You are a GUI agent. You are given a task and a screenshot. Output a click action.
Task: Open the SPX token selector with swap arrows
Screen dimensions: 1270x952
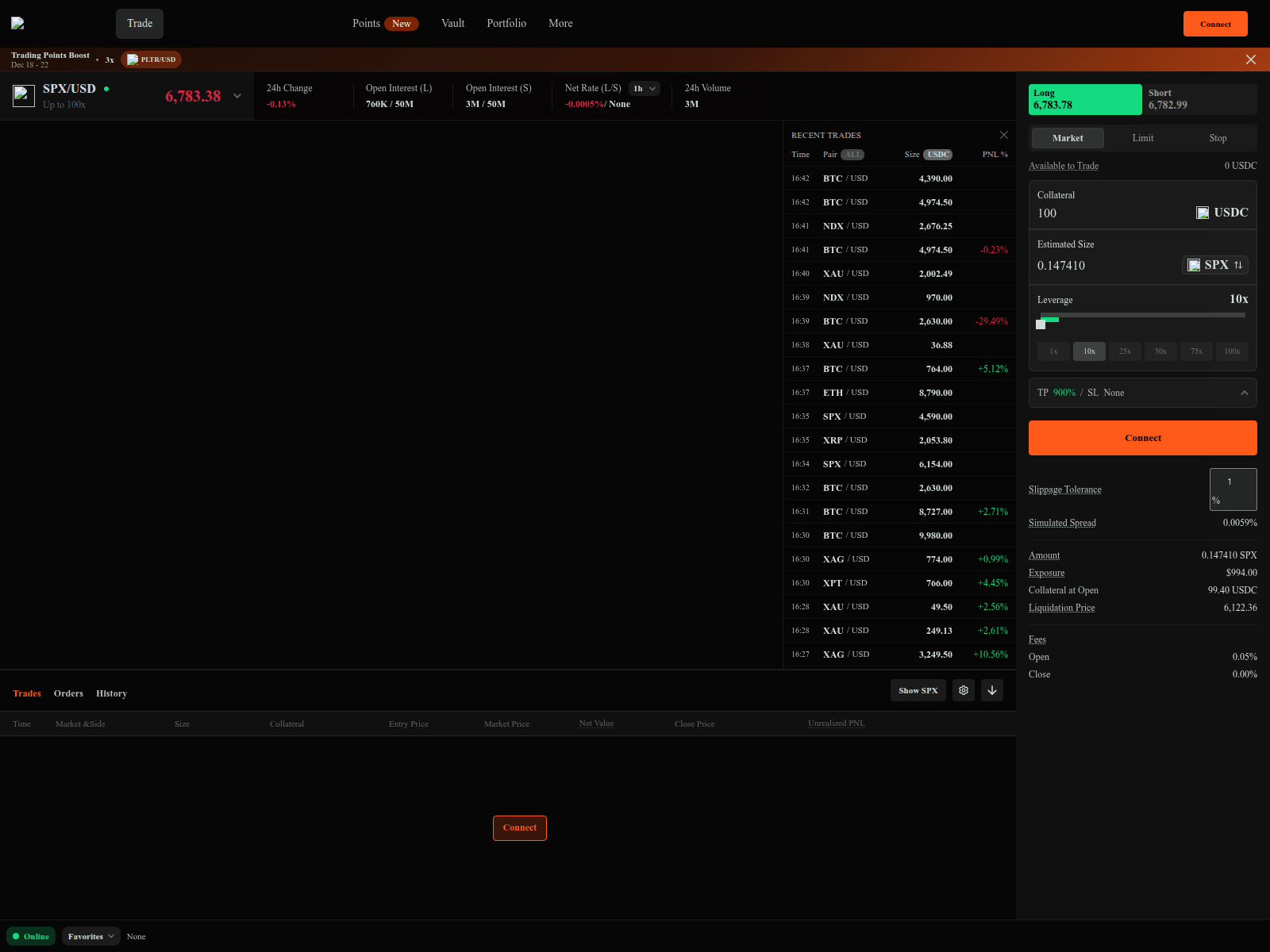tap(1214, 265)
